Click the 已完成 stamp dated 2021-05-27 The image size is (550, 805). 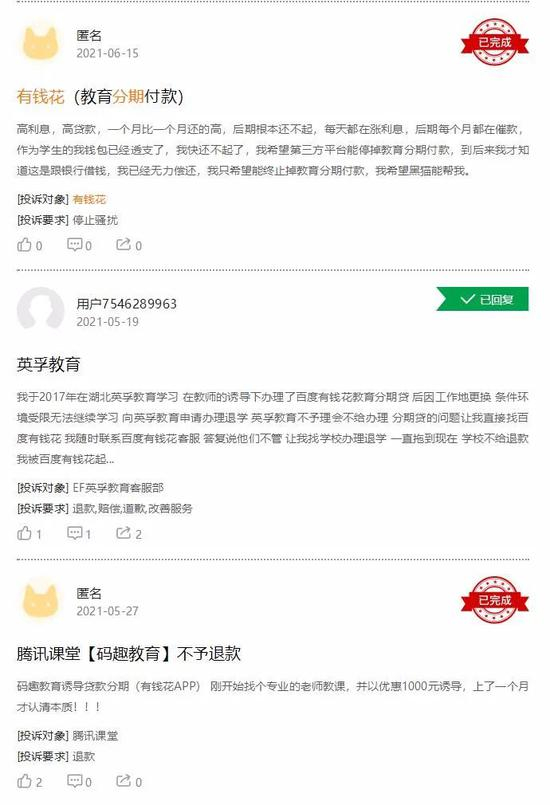494,600
